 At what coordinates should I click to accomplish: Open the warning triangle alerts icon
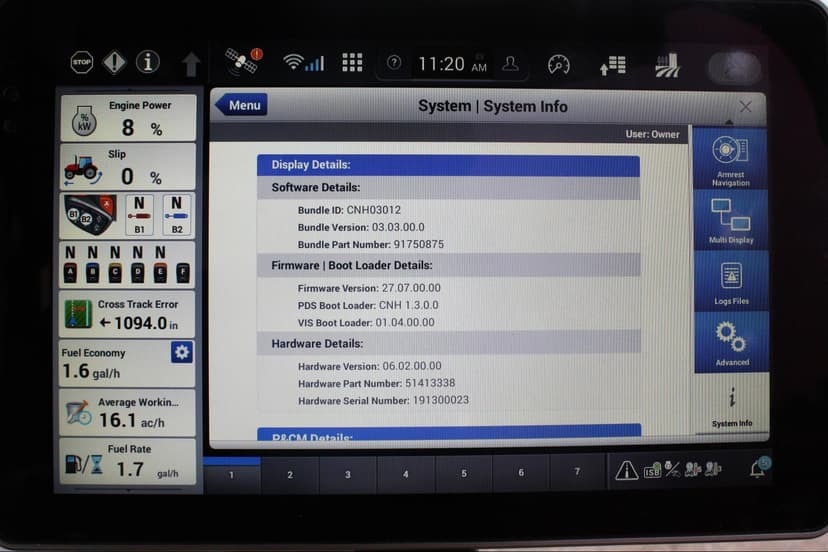[x=627, y=471]
